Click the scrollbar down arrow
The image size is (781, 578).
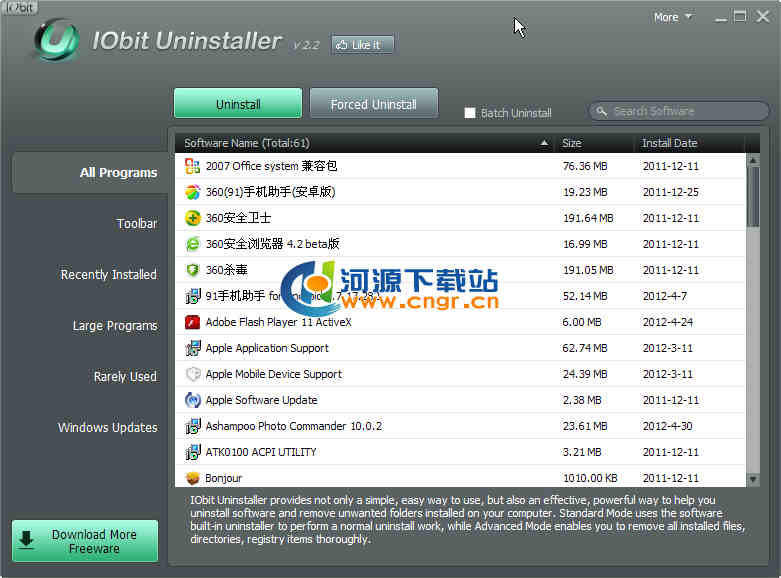coord(753,479)
